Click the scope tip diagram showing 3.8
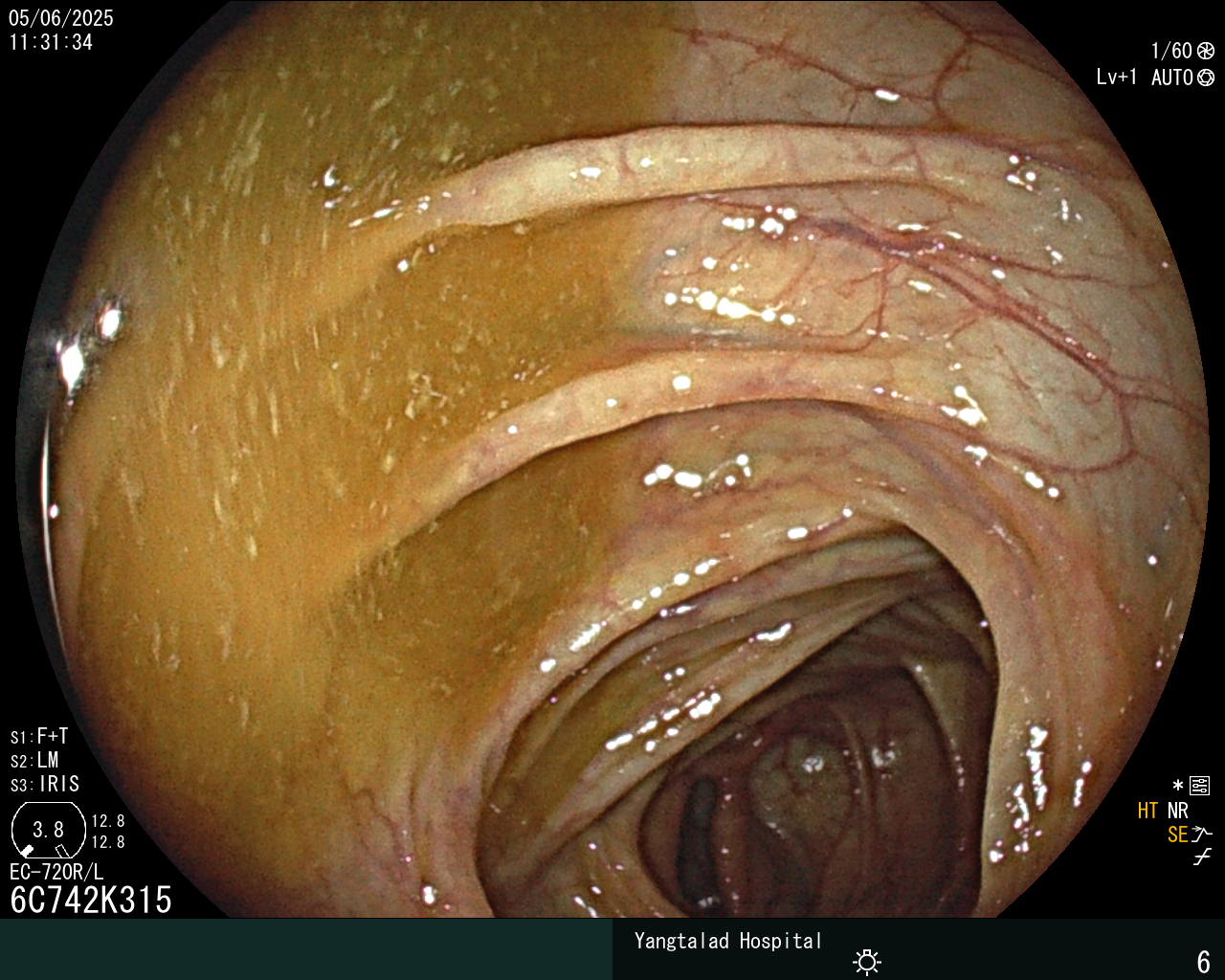This screenshot has width=1225, height=980. point(48,829)
